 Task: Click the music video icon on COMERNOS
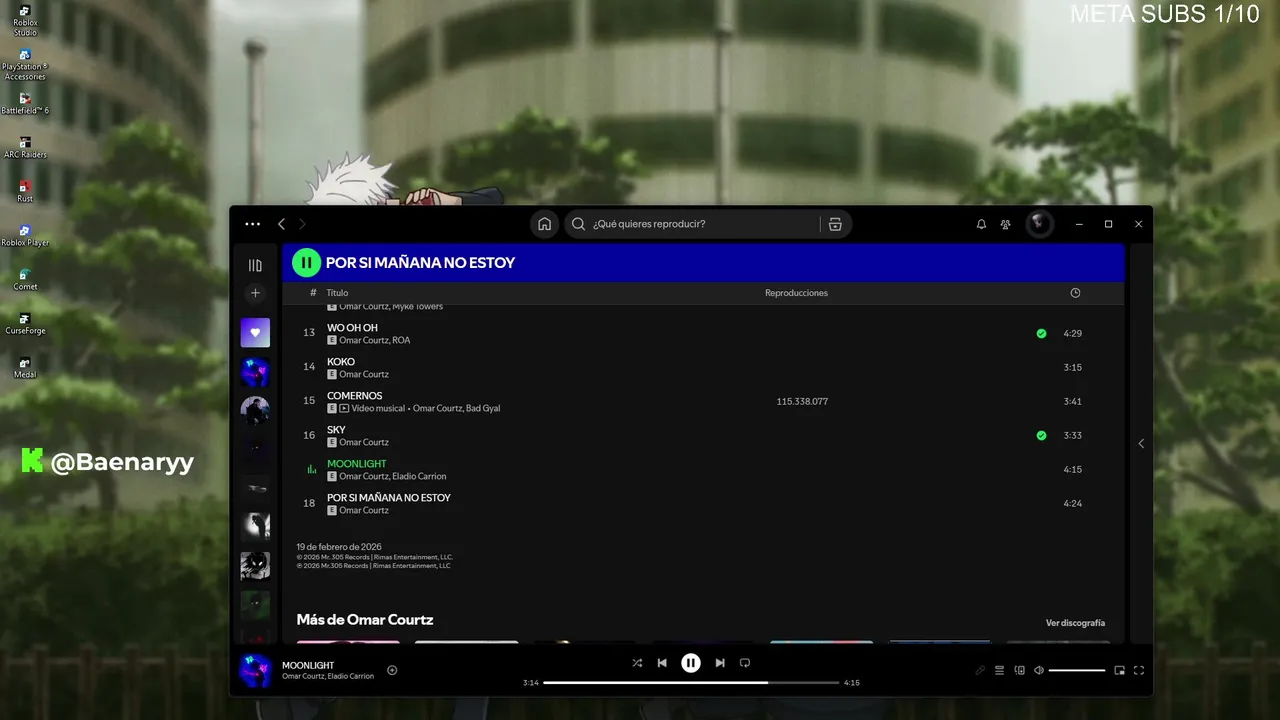(344, 408)
